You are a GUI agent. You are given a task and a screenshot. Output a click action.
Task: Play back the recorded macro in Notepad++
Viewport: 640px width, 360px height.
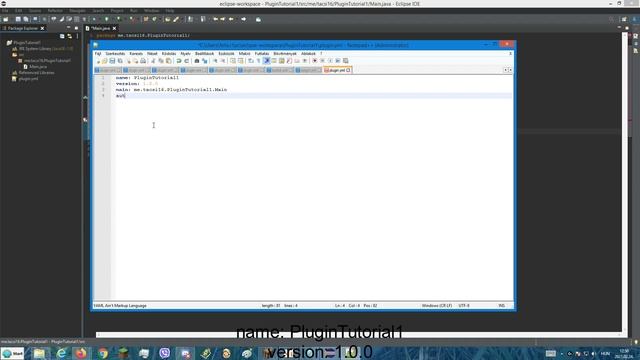click(x=330, y=61)
